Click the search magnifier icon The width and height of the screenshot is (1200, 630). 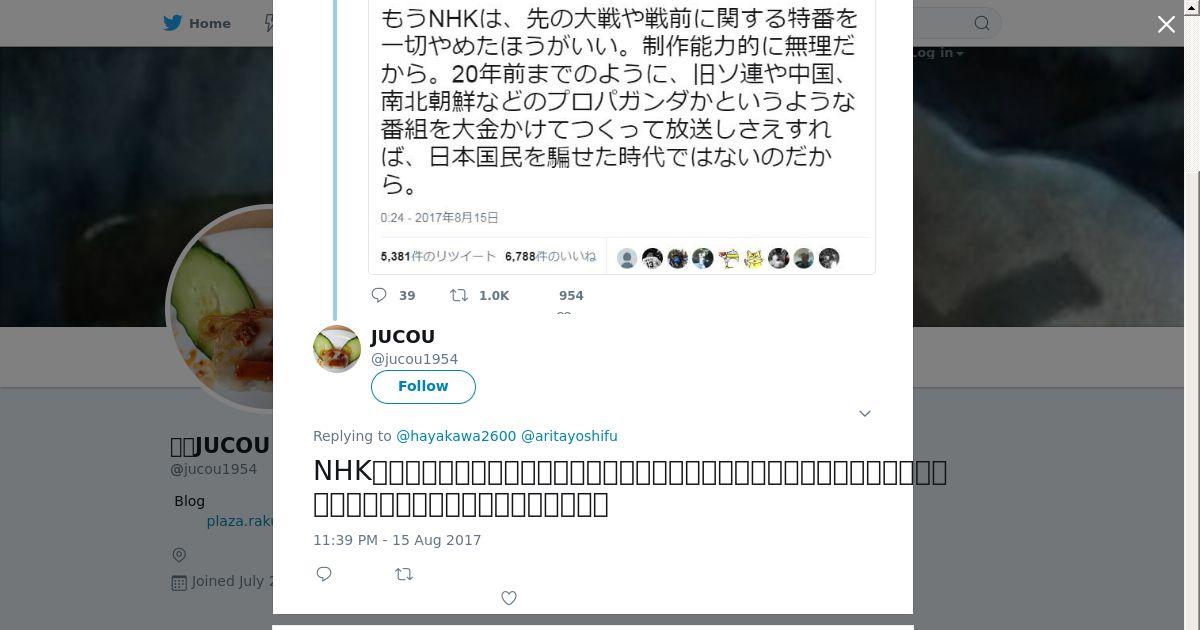[x=982, y=23]
